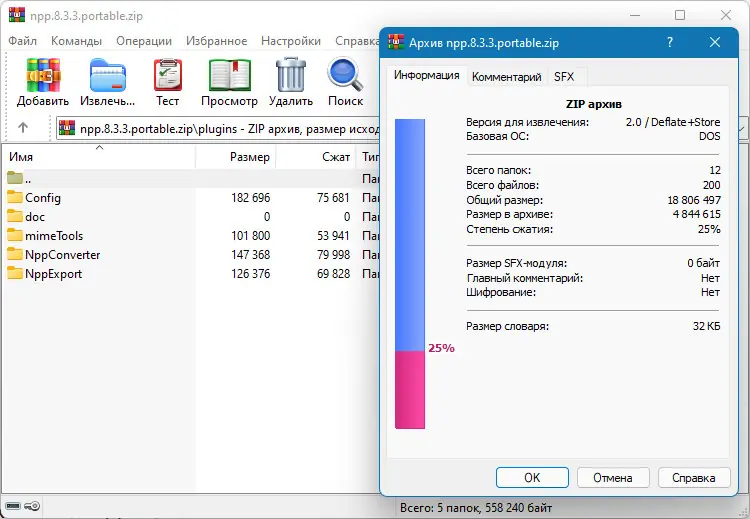Maximize the main WinRAR window
Image resolution: width=750 pixels, height=519 pixels.
click(680, 15)
